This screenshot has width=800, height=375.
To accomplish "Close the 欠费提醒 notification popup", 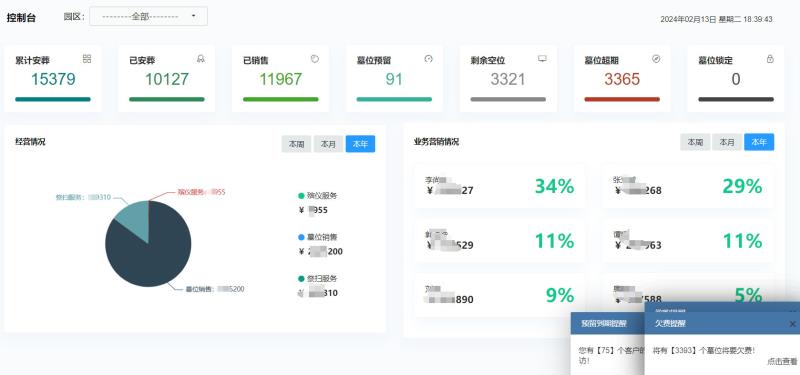I will (x=792, y=324).
